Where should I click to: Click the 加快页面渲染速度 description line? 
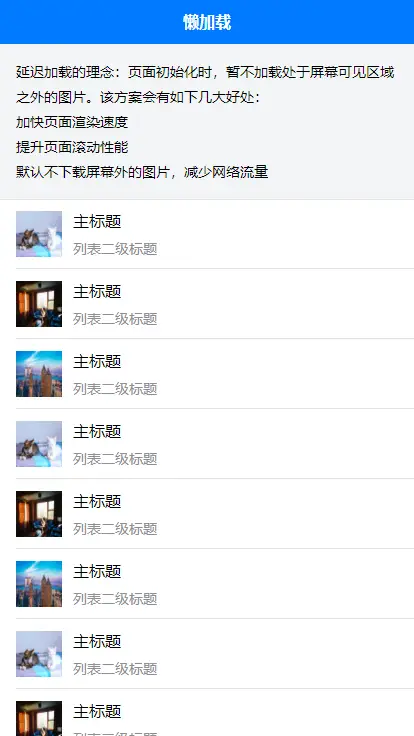click(x=72, y=123)
